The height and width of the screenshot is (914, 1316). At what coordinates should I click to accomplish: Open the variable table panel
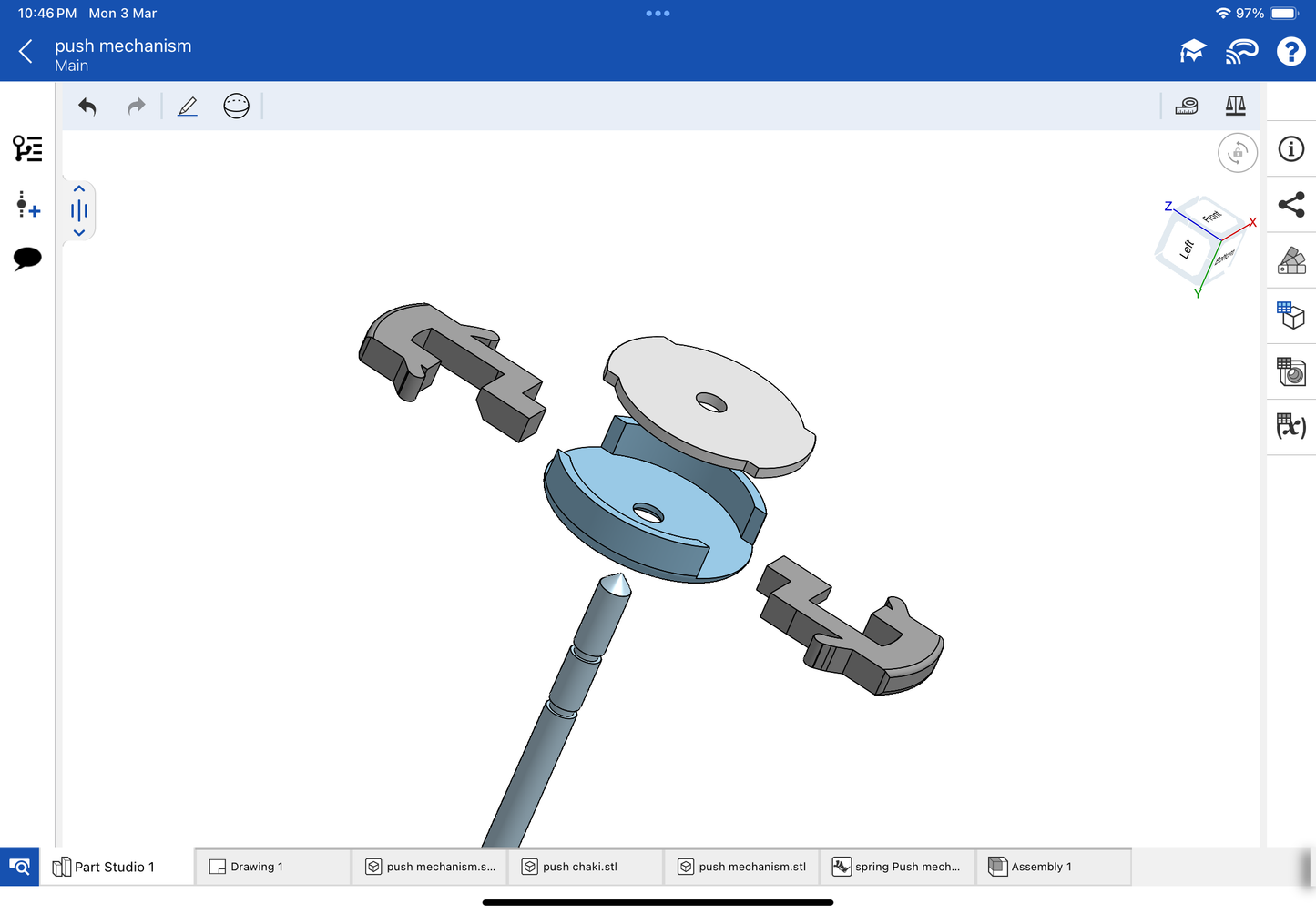[x=1290, y=426]
